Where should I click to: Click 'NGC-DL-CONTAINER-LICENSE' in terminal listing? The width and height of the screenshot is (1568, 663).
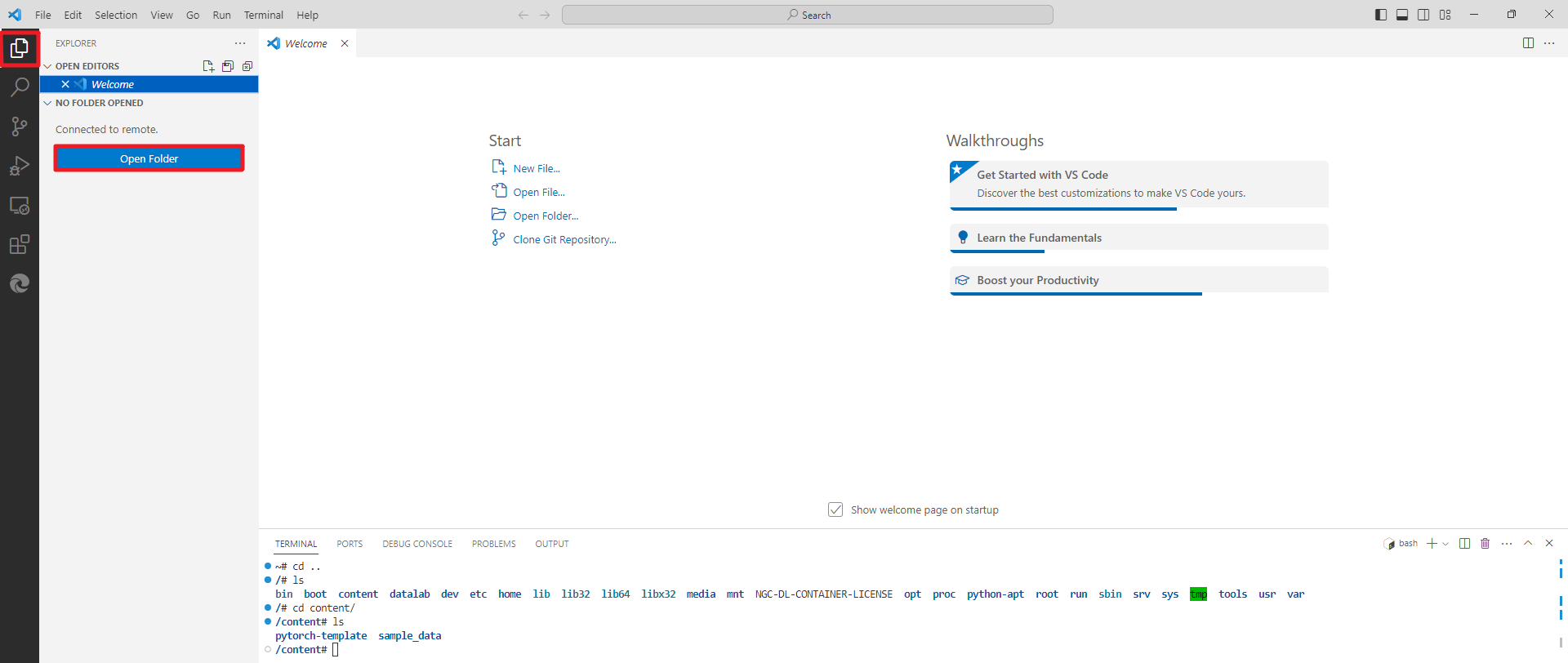(824, 594)
